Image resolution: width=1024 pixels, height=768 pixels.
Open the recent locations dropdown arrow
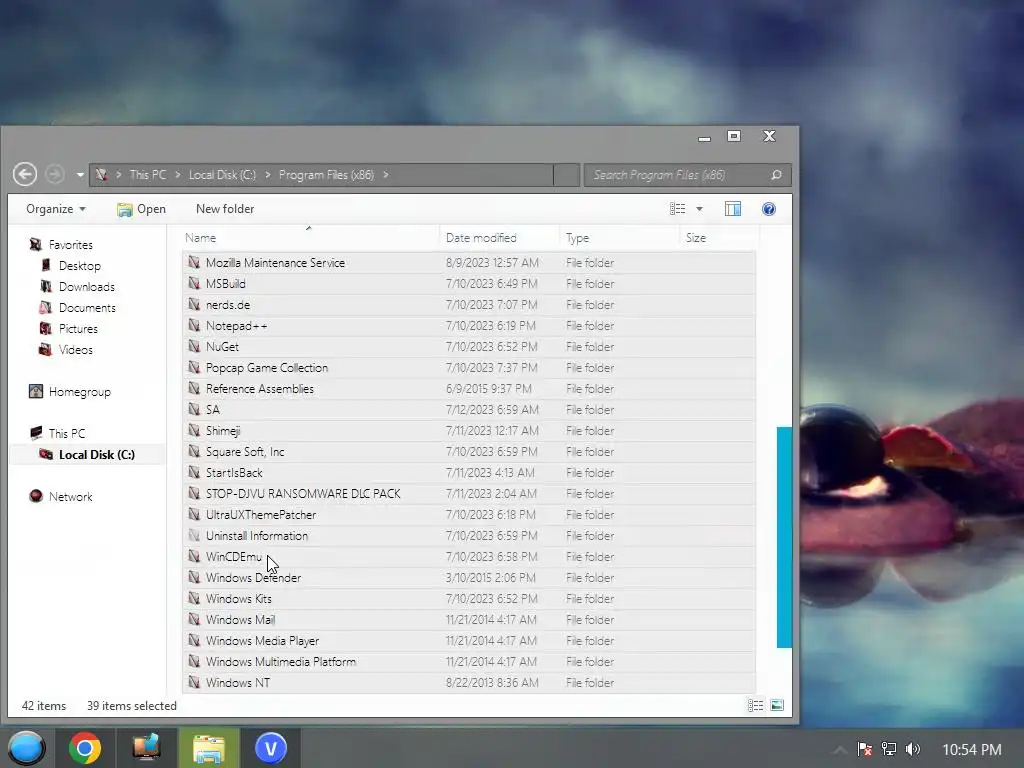point(80,175)
